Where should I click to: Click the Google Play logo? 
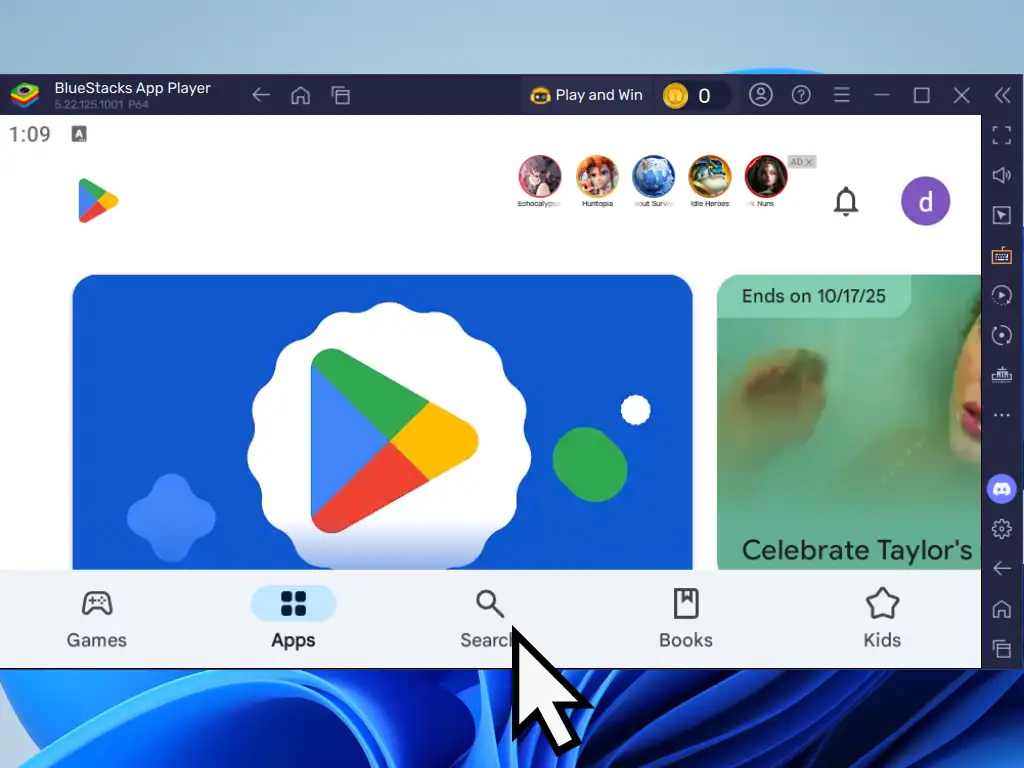(x=98, y=201)
